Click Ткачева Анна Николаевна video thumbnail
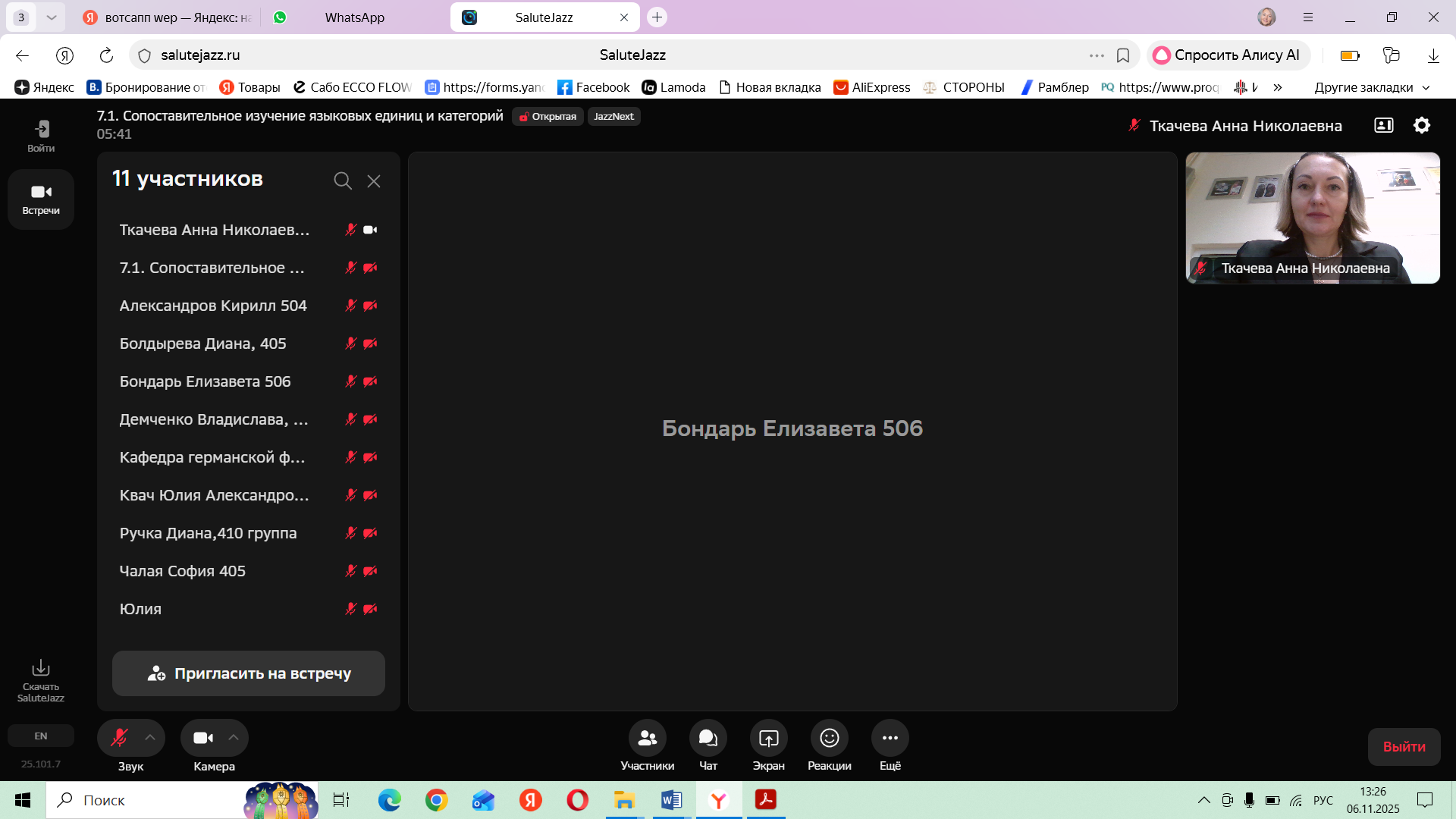Image resolution: width=1456 pixels, height=819 pixels. click(x=1313, y=218)
